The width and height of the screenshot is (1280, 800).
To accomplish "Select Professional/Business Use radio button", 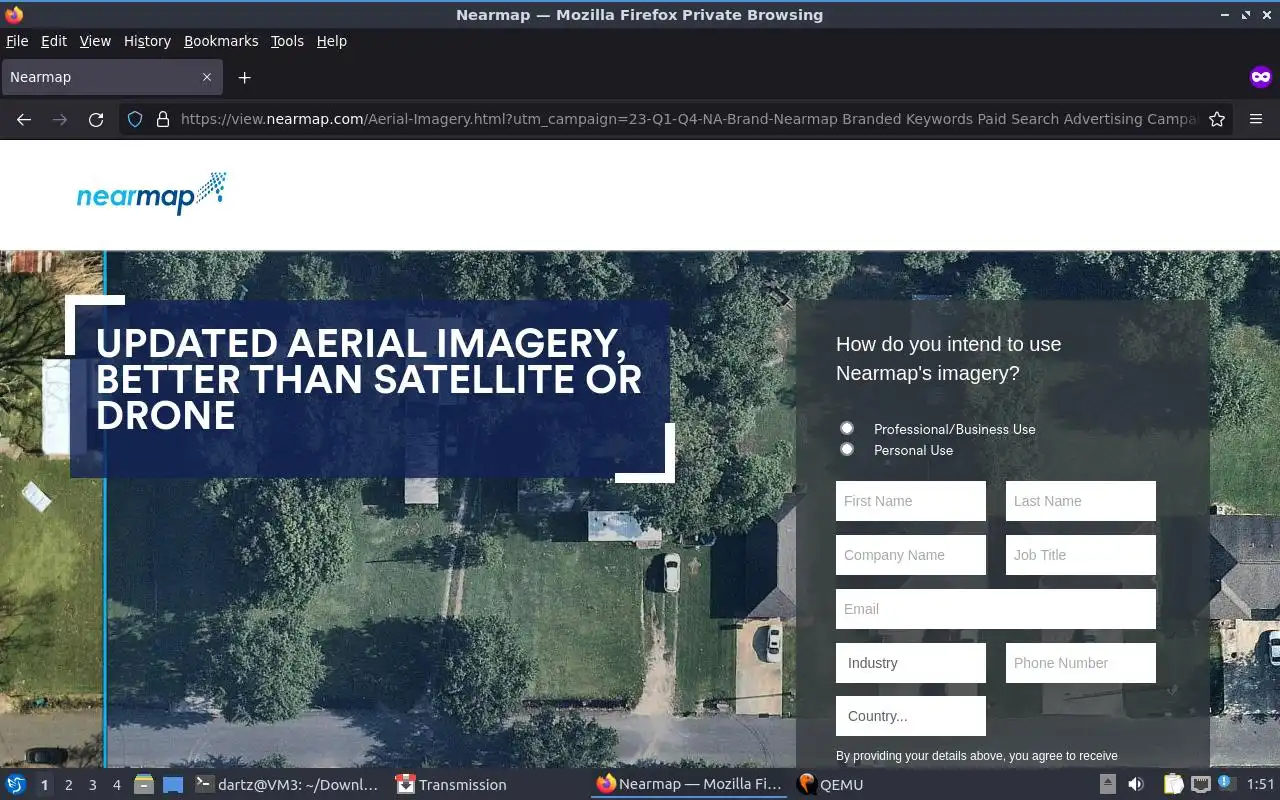I will click(x=847, y=428).
